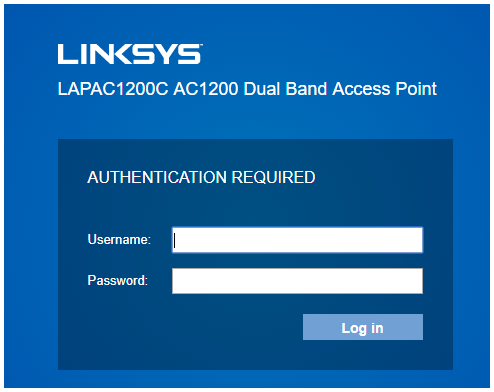Place cursor in the Username text box
The width and height of the screenshot is (494, 392).
[297, 240]
